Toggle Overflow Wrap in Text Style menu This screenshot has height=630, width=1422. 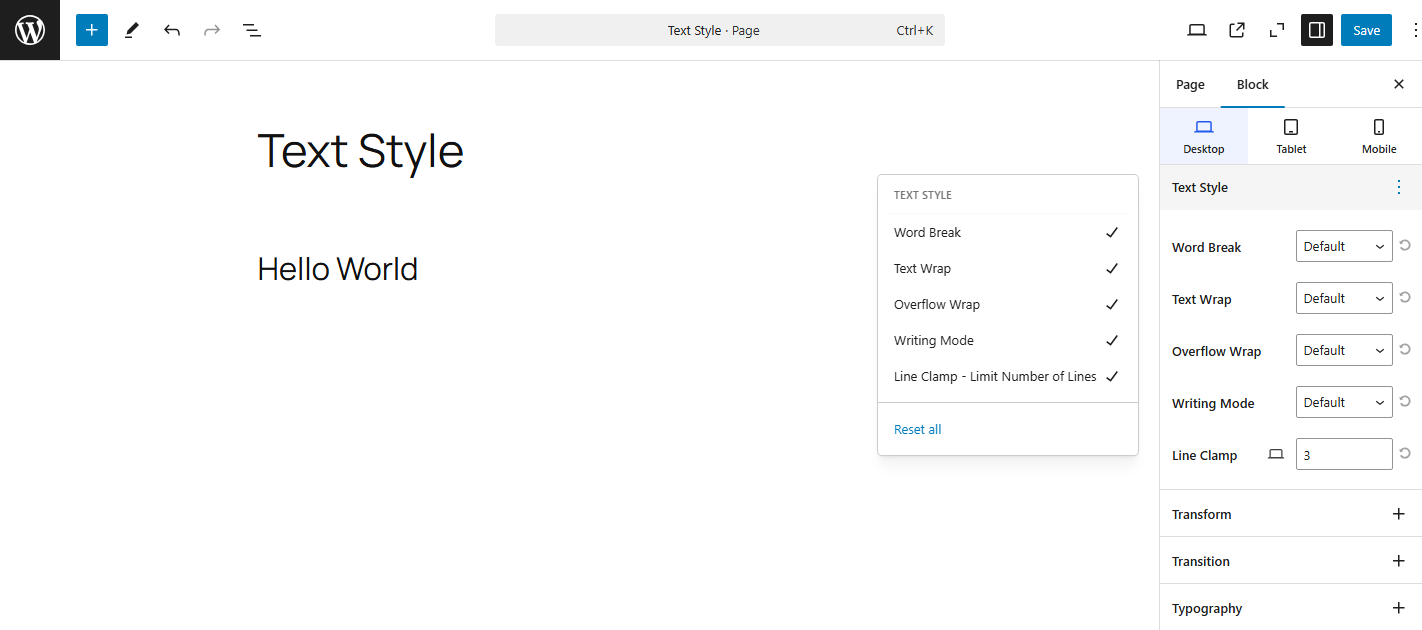click(x=1007, y=304)
